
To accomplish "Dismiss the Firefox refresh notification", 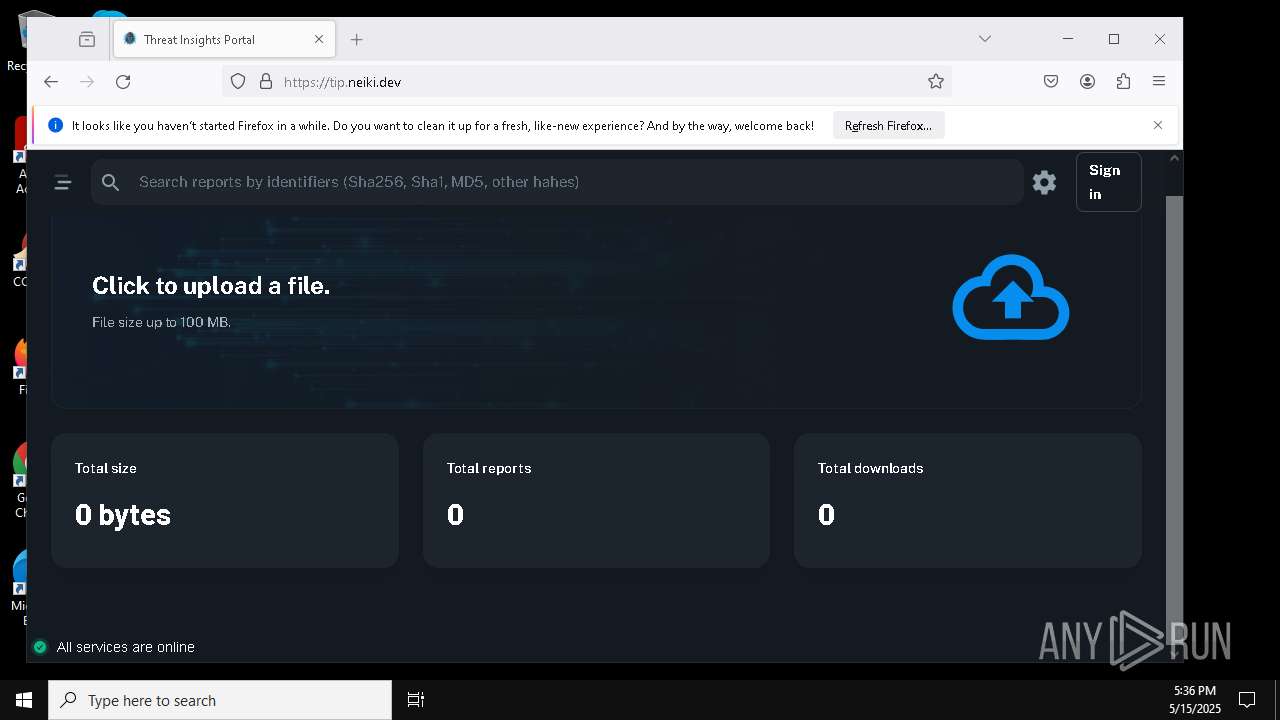I will 1158,126.
